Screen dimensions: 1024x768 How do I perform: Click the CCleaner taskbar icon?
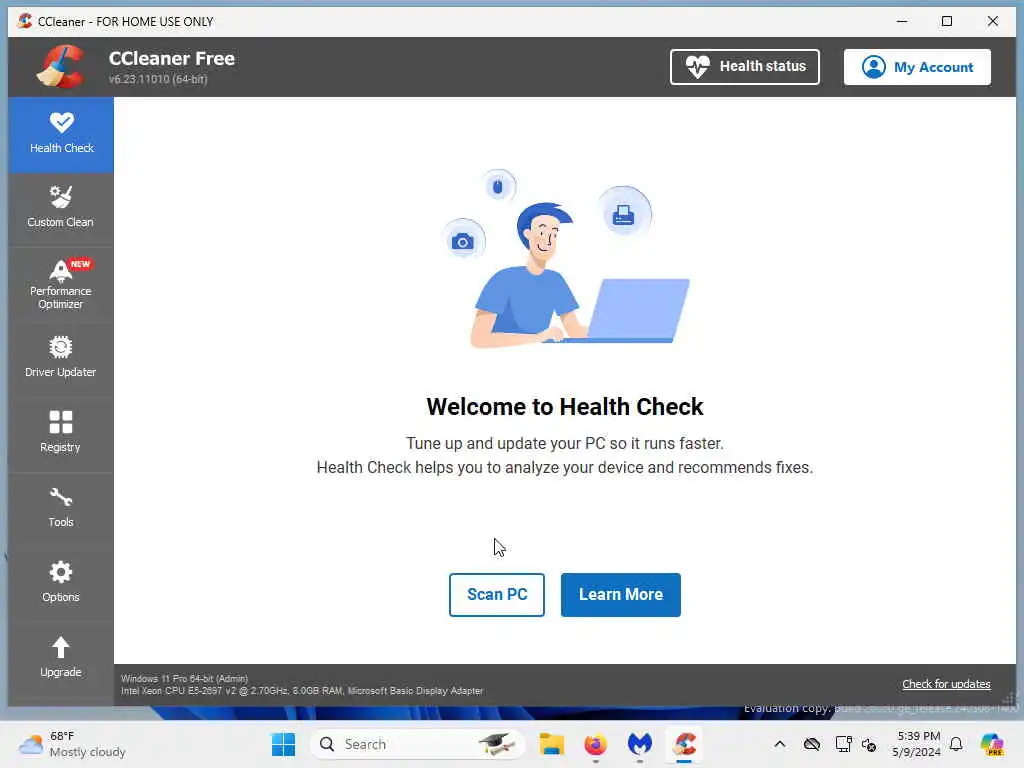(x=684, y=744)
